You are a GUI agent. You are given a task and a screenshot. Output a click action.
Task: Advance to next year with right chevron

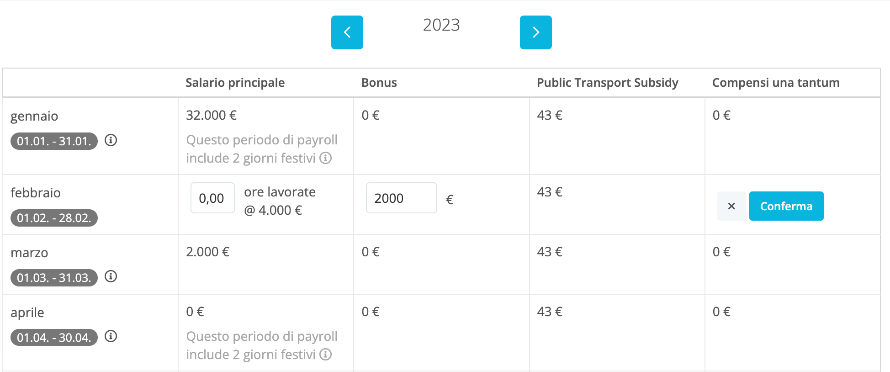[x=535, y=32]
